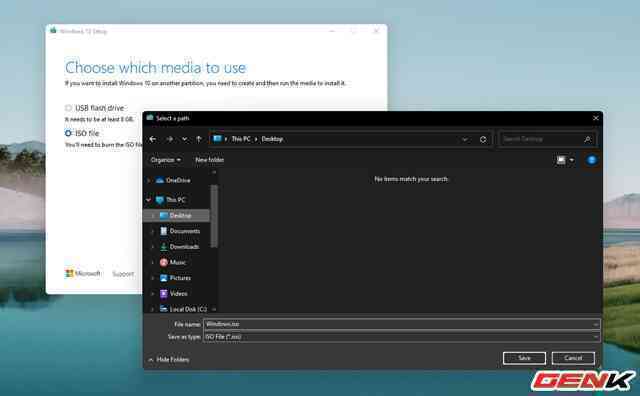Viewport: 640px width, 396px height.
Task: Collapse the This PC tree node
Action: pos(149,200)
